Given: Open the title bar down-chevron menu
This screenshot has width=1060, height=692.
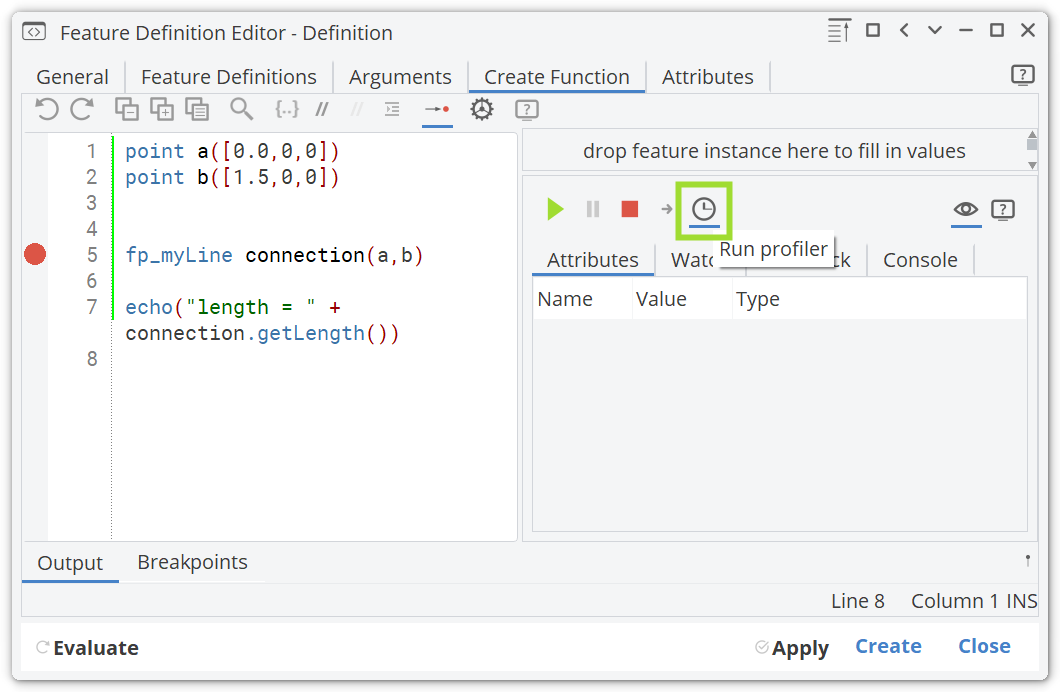Looking at the screenshot, I should [935, 30].
